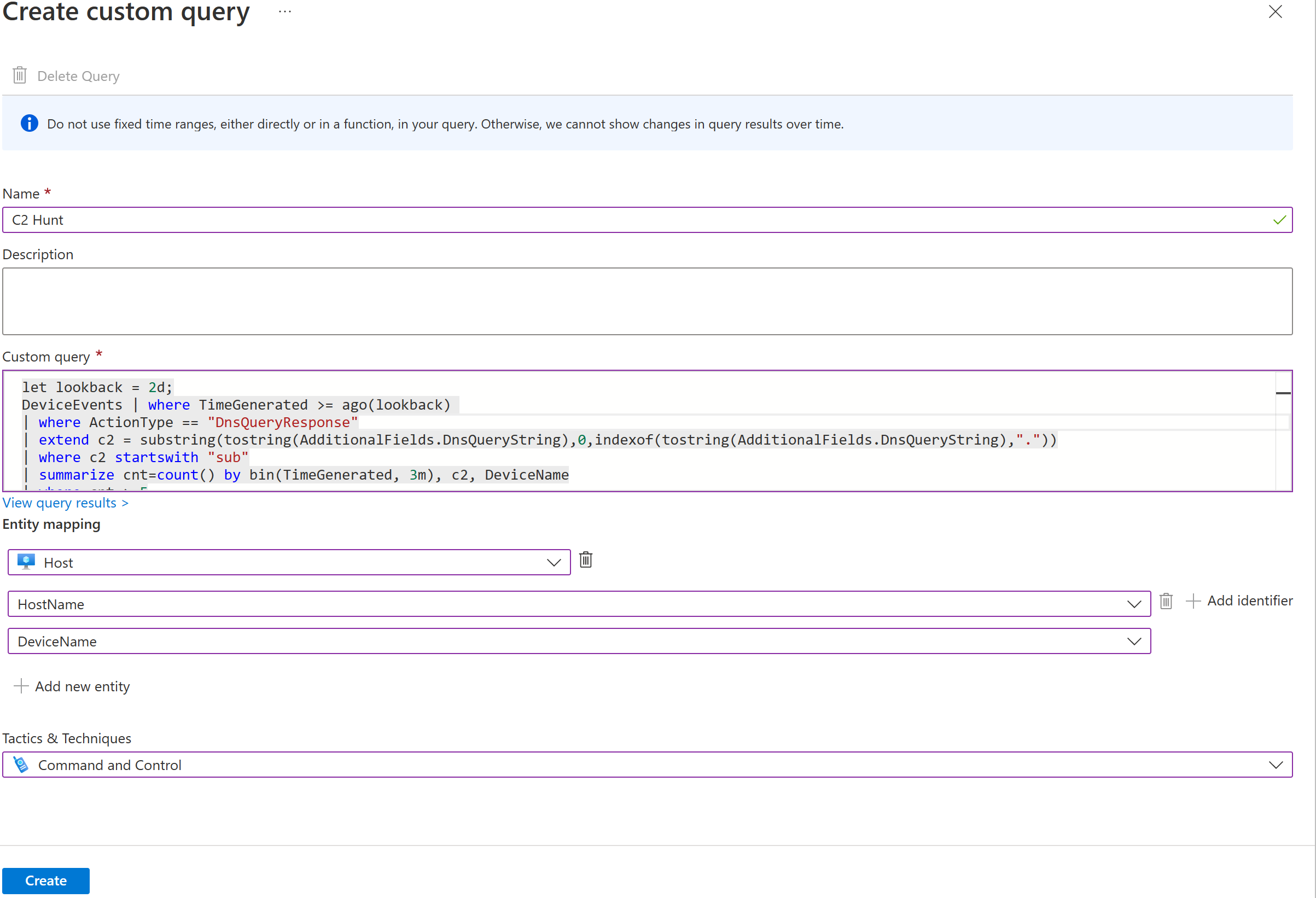Click the Delete Query trash icon

(20, 75)
